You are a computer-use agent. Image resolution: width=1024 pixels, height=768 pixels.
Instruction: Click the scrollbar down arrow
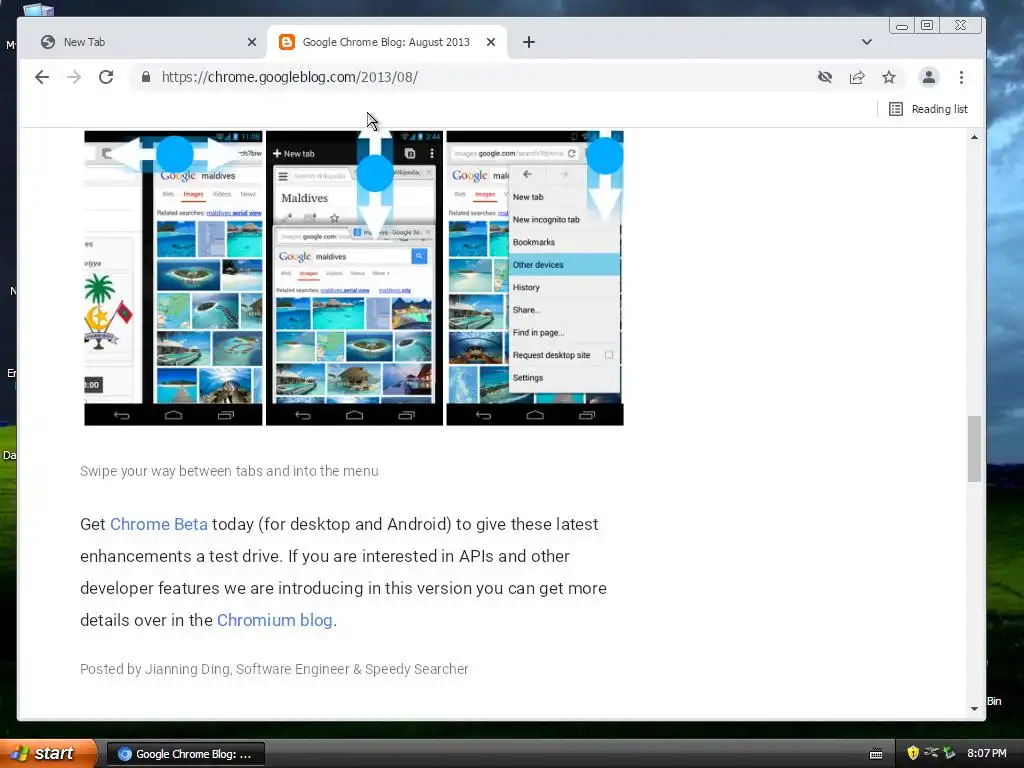click(974, 709)
